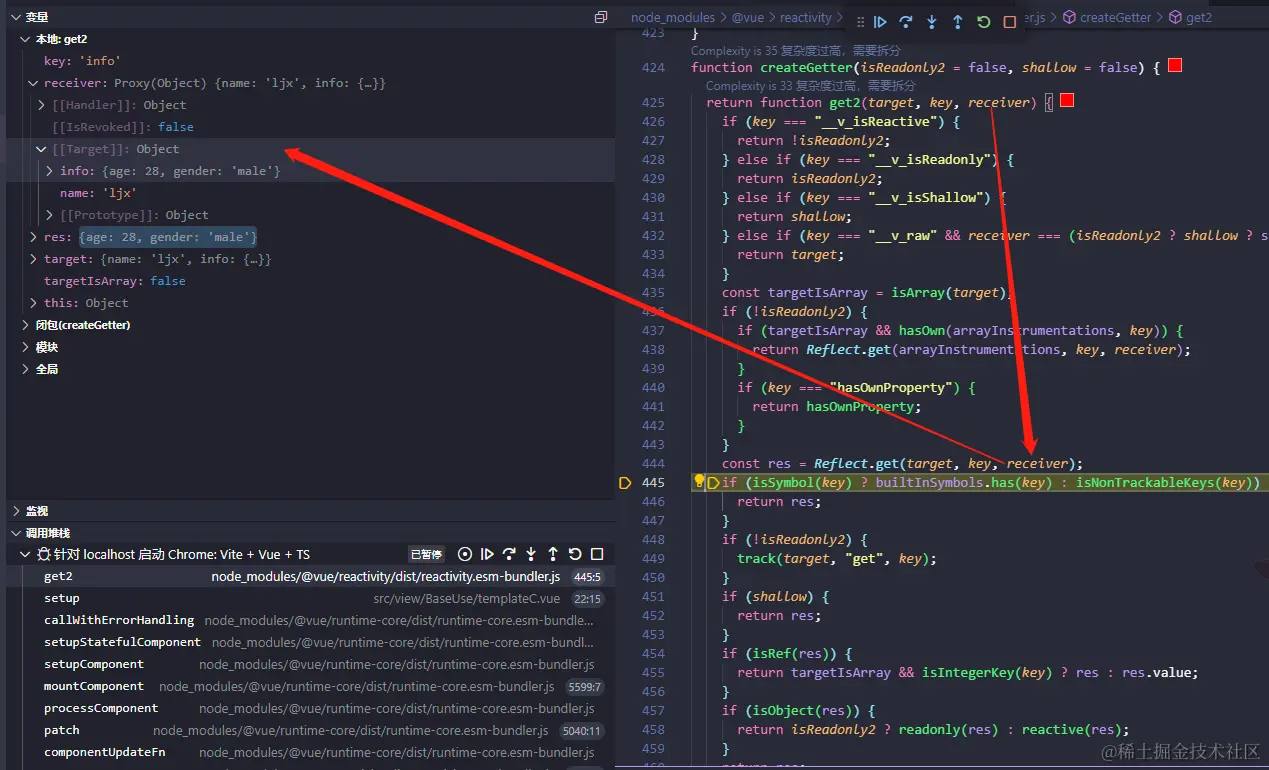
Task: Expand the [[Handler]]: Object node
Action: [42, 105]
